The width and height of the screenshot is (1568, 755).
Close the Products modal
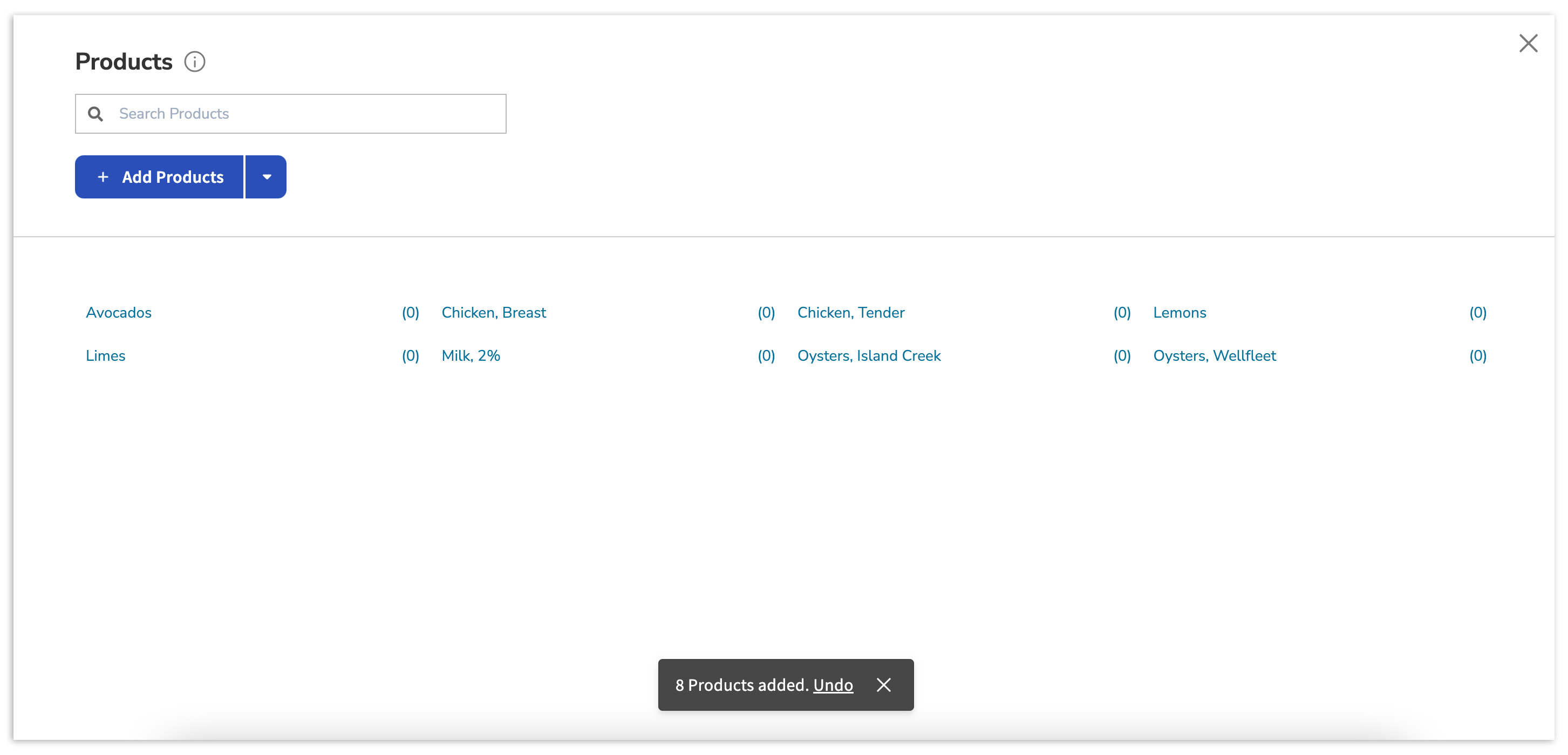coord(1529,43)
